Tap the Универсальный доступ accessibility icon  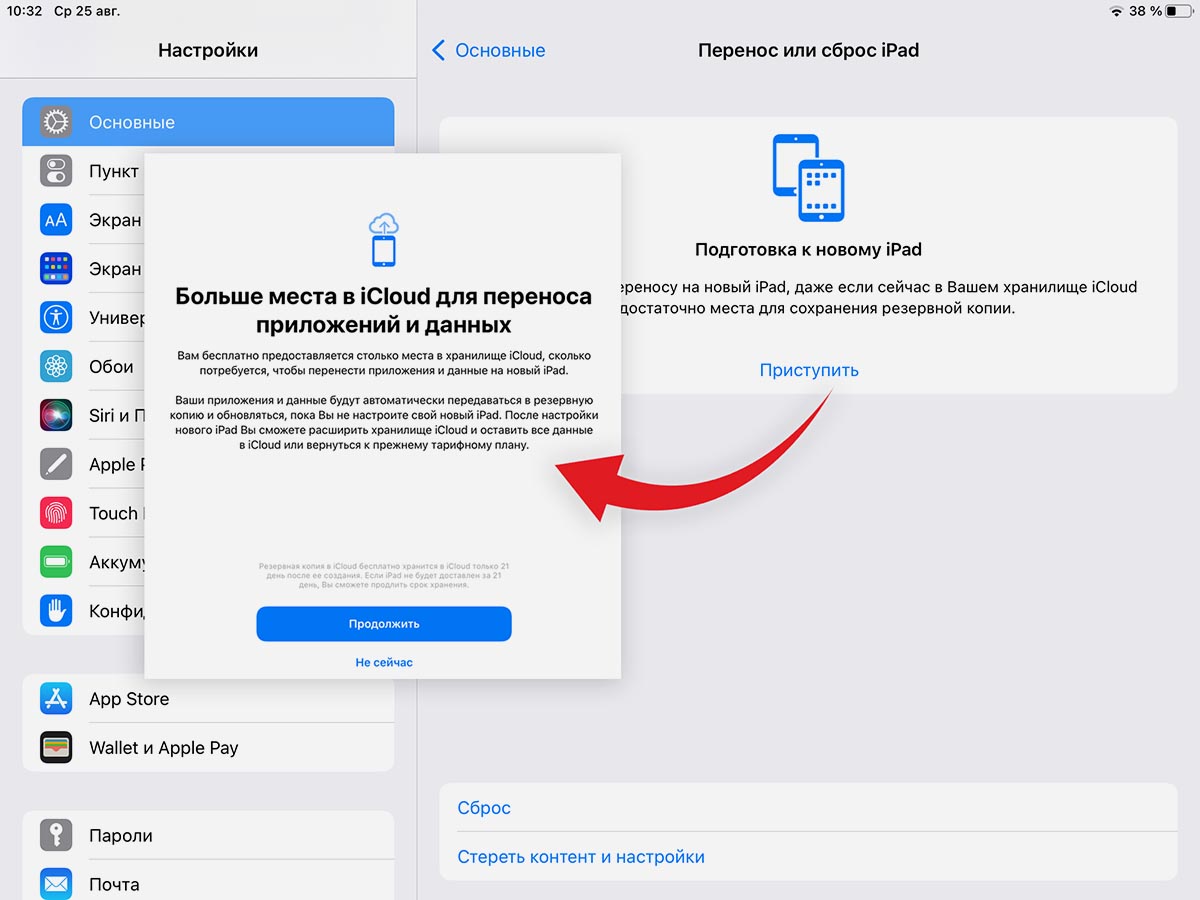(56, 318)
